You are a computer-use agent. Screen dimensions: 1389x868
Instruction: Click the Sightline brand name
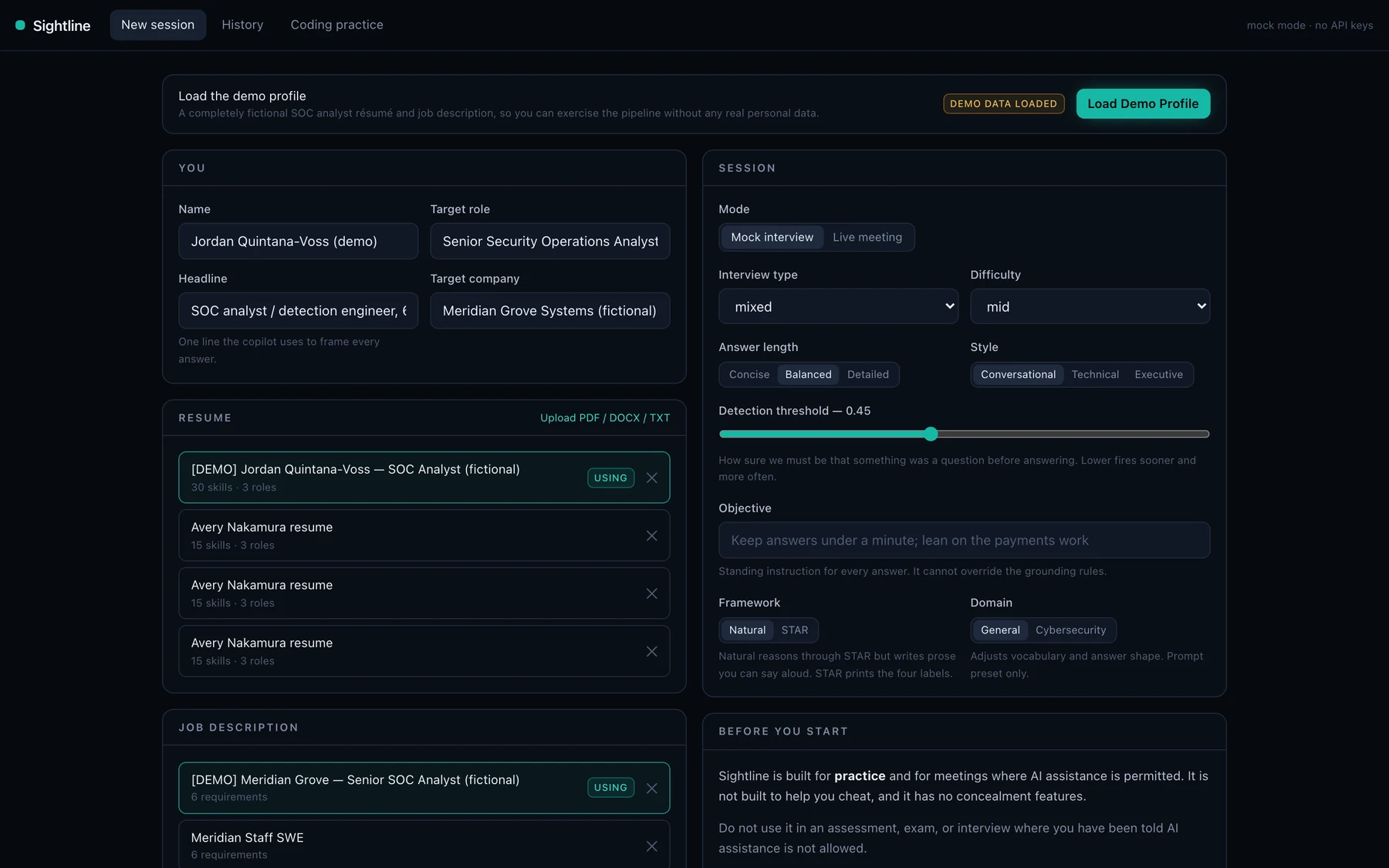pyautogui.click(x=62, y=25)
